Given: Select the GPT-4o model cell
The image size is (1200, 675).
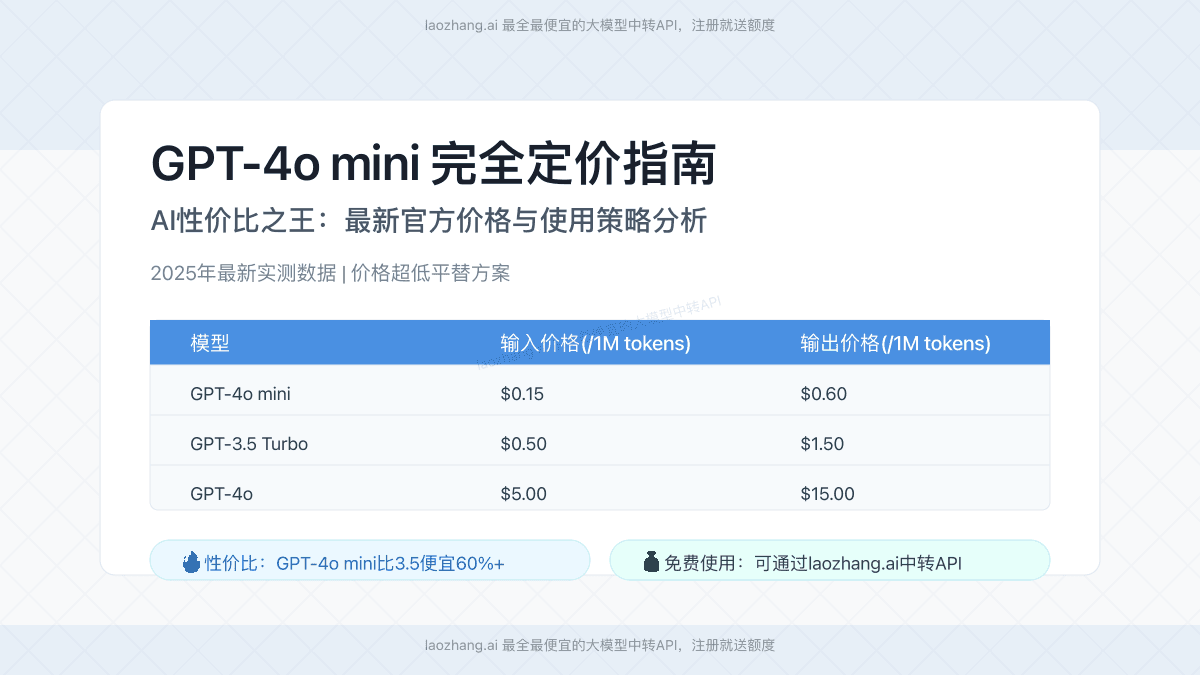Looking at the screenshot, I should [221, 494].
